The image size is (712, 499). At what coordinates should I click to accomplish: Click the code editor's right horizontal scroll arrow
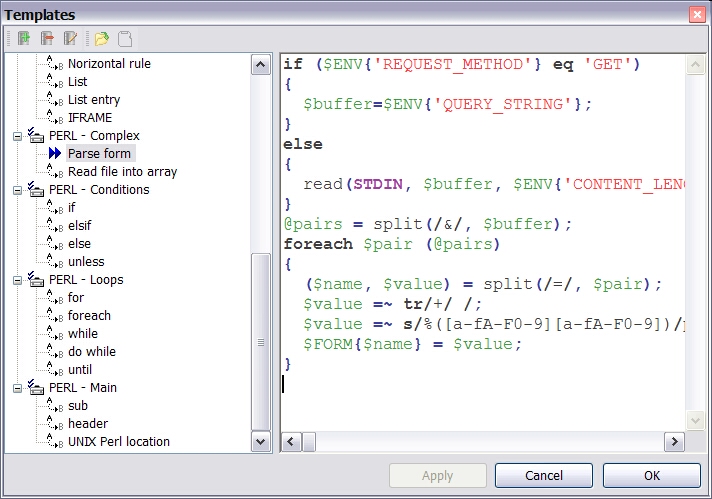click(673, 441)
